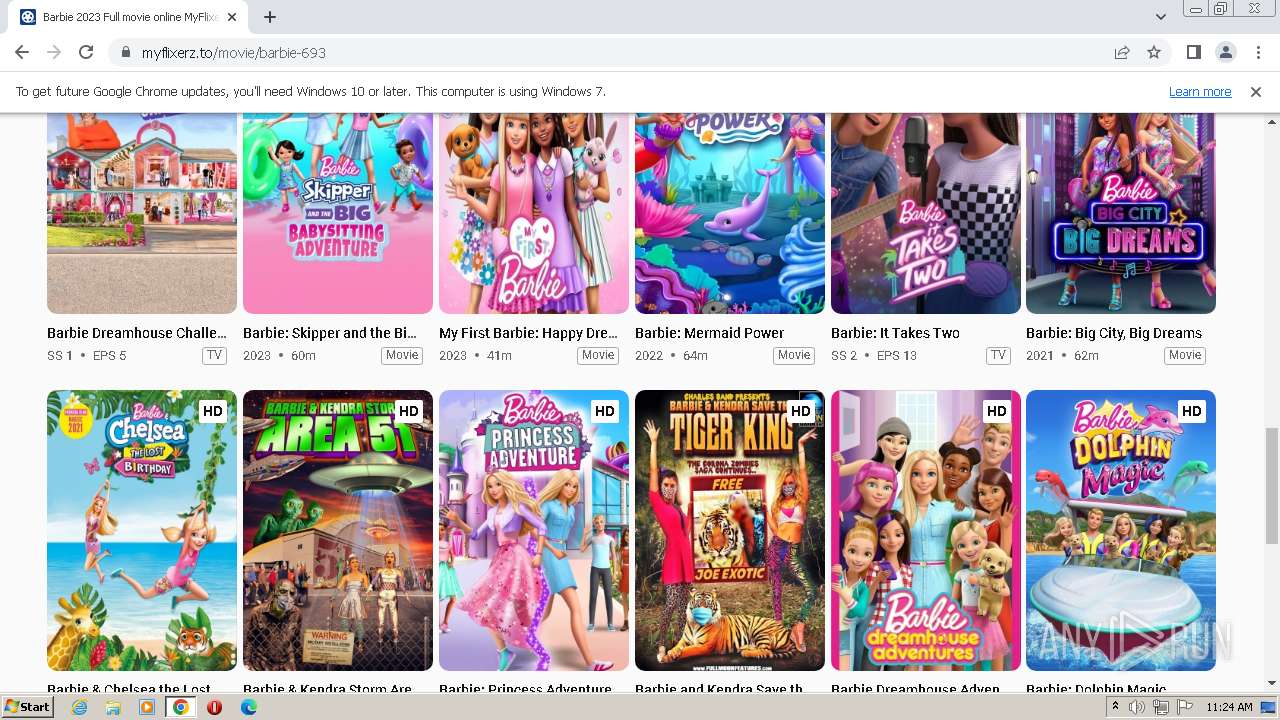Click Barbie Dreamhouse Challenge title link
This screenshot has width=1280, height=720.
pyautogui.click(x=137, y=333)
